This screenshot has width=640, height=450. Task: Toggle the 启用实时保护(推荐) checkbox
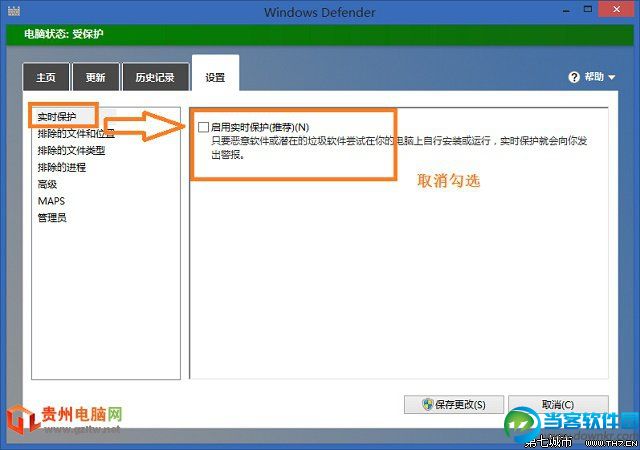pyautogui.click(x=203, y=127)
